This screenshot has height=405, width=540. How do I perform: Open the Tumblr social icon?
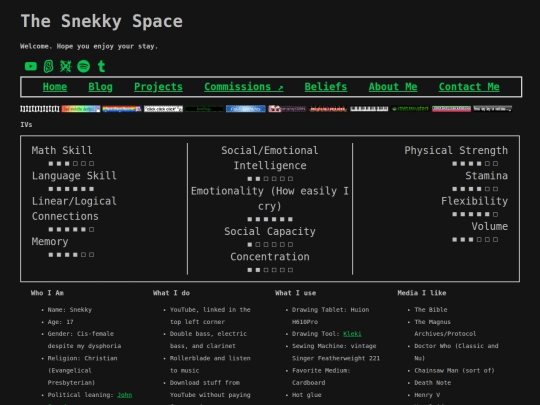(x=101, y=66)
